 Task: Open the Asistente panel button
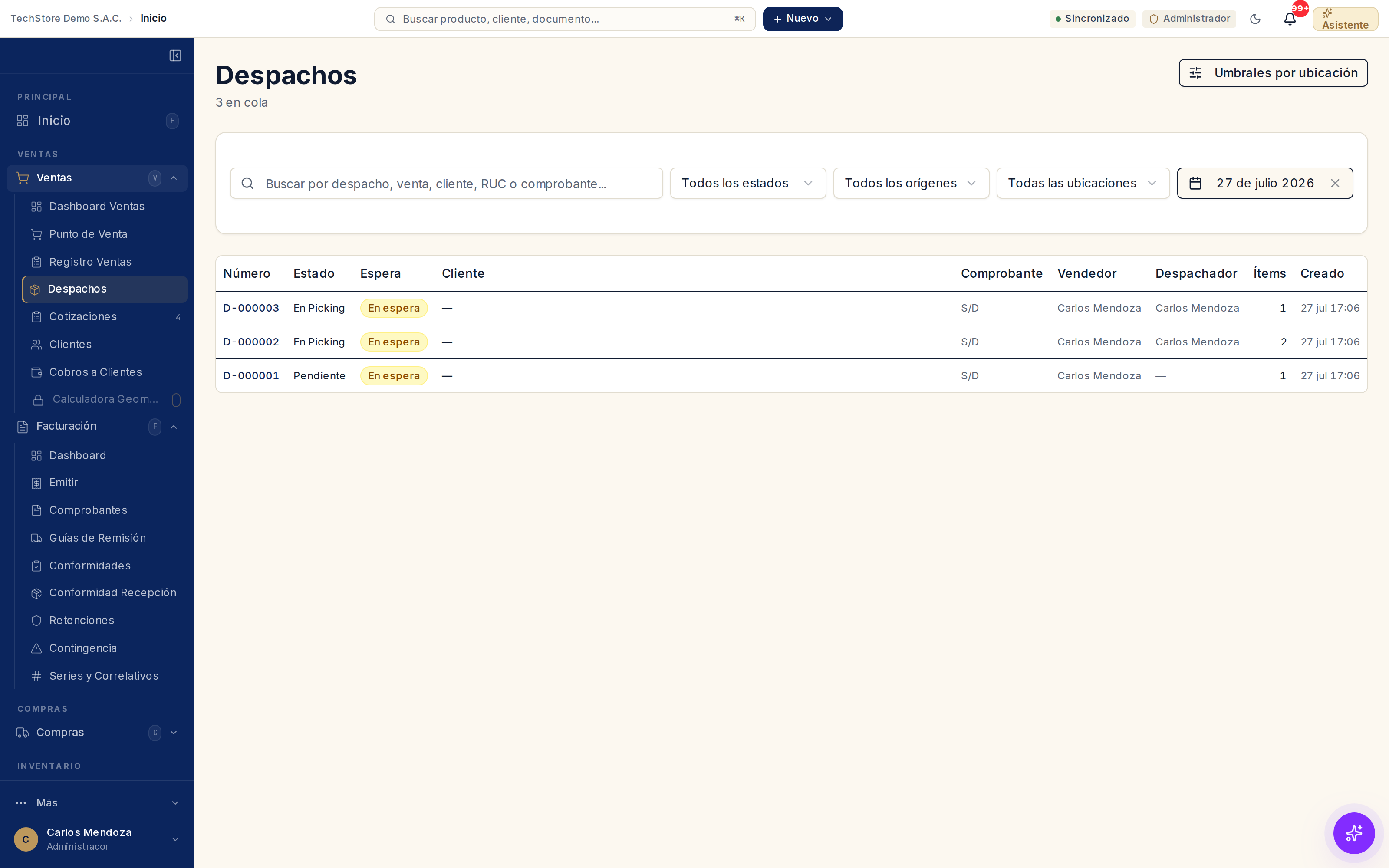1345,19
